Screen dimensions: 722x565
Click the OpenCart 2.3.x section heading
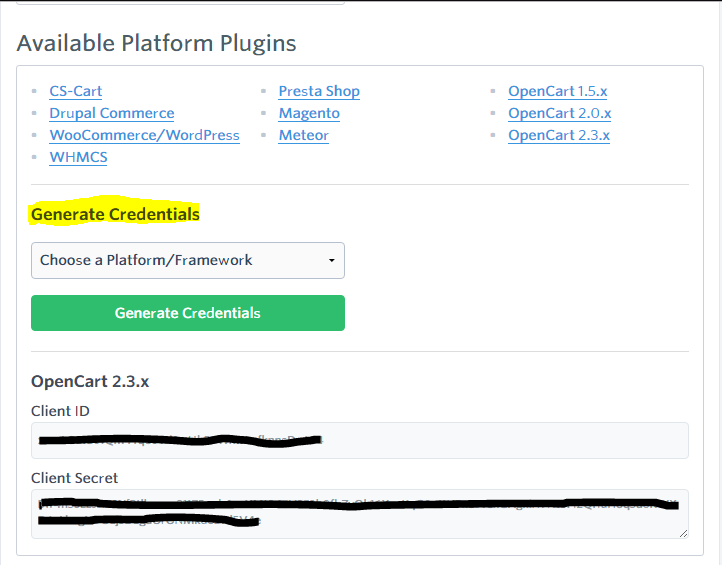point(90,382)
